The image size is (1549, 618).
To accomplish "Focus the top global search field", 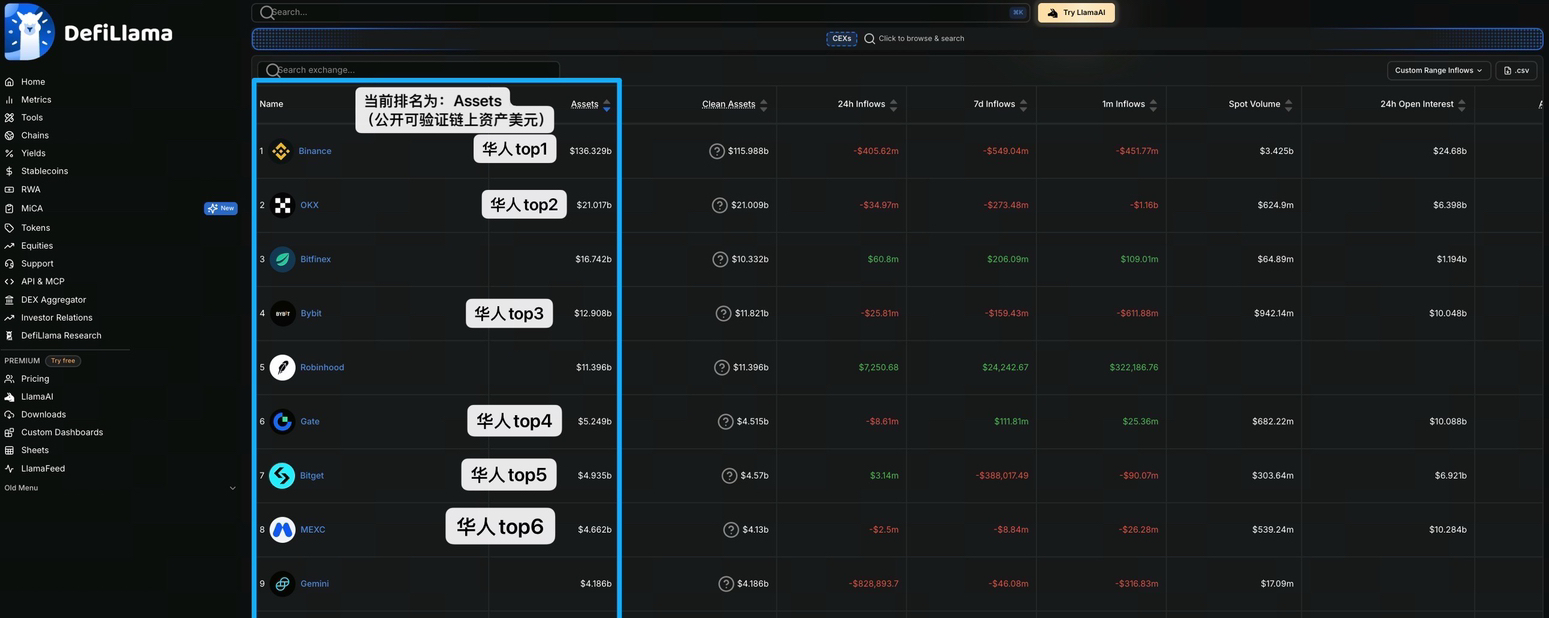I will [x=641, y=13].
